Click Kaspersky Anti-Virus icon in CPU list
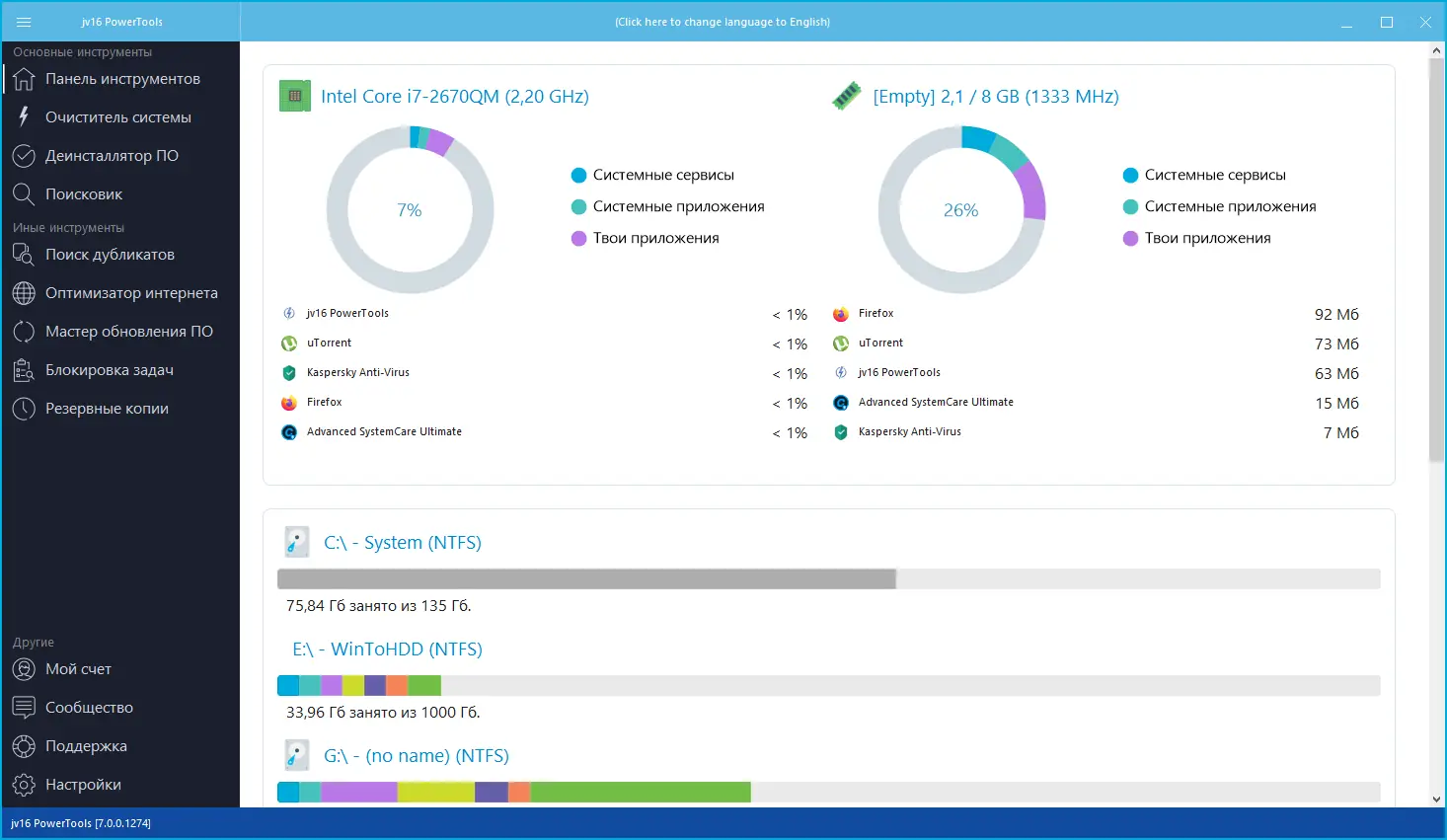 [x=289, y=373]
